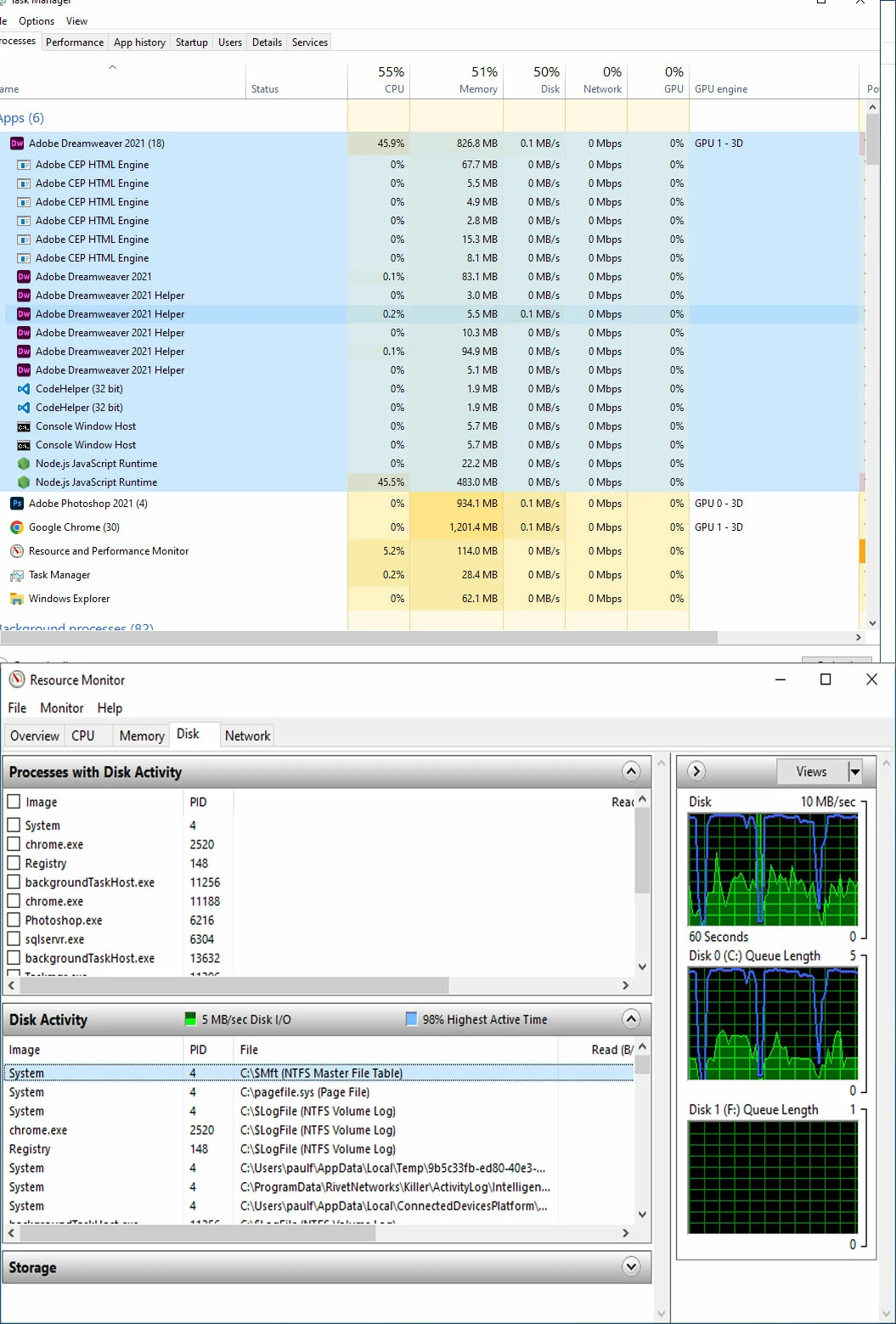This screenshot has width=896, height=1324.
Task: Click the Adobe CEP HTML Engine icon at 67.7 MB
Action: point(24,165)
